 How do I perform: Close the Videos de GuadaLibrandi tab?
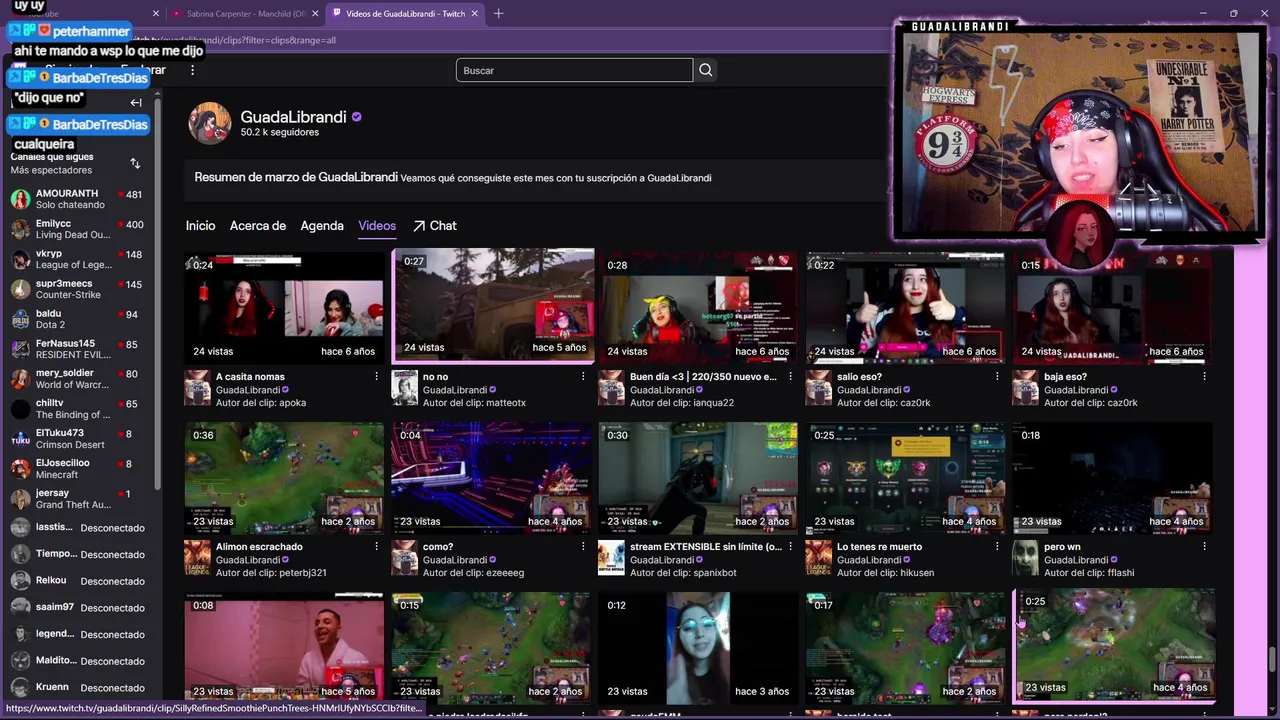tap(475, 13)
